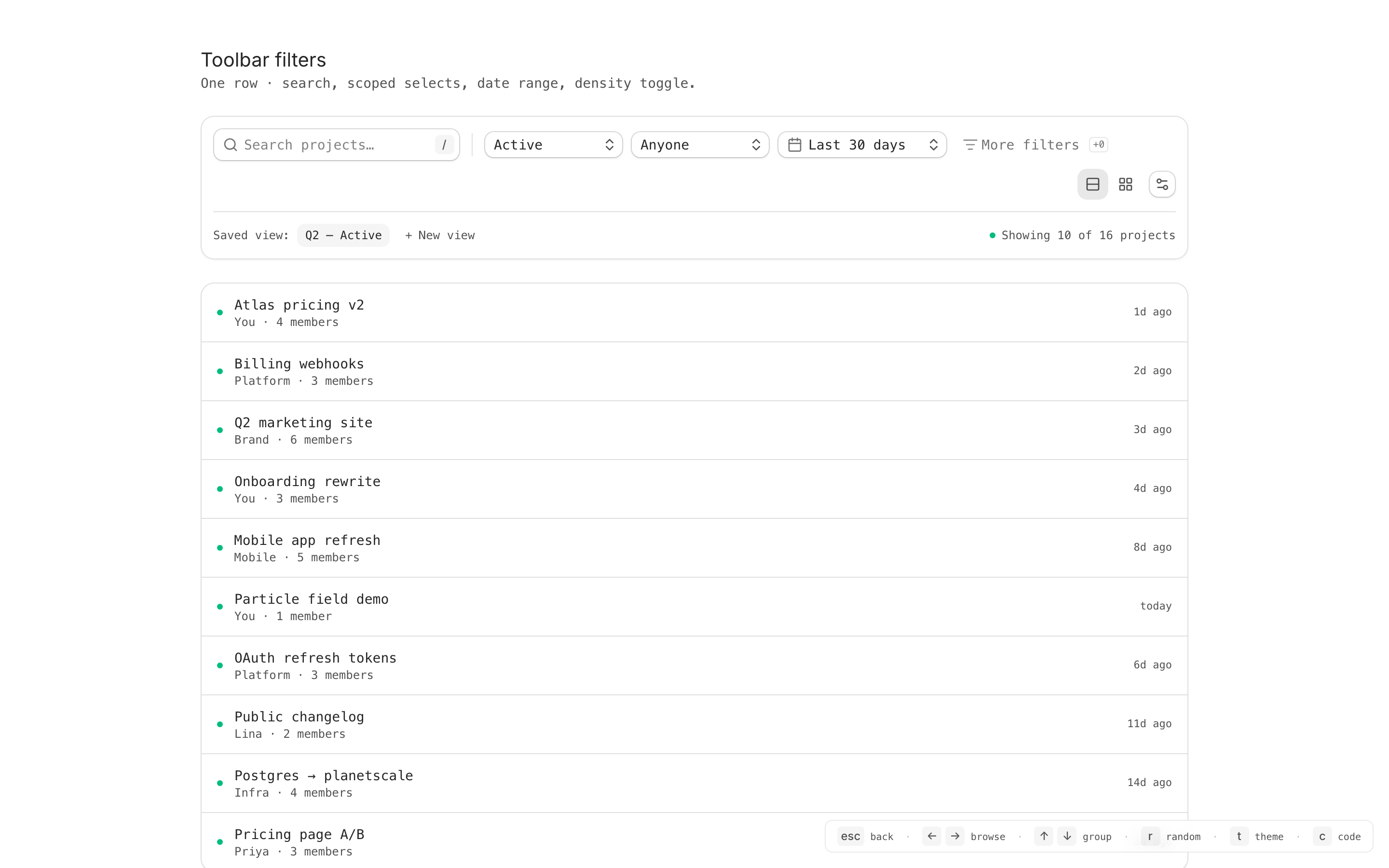Toggle theme with the t key button
Image resolution: width=1389 pixels, height=868 pixels.
point(1239,837)
